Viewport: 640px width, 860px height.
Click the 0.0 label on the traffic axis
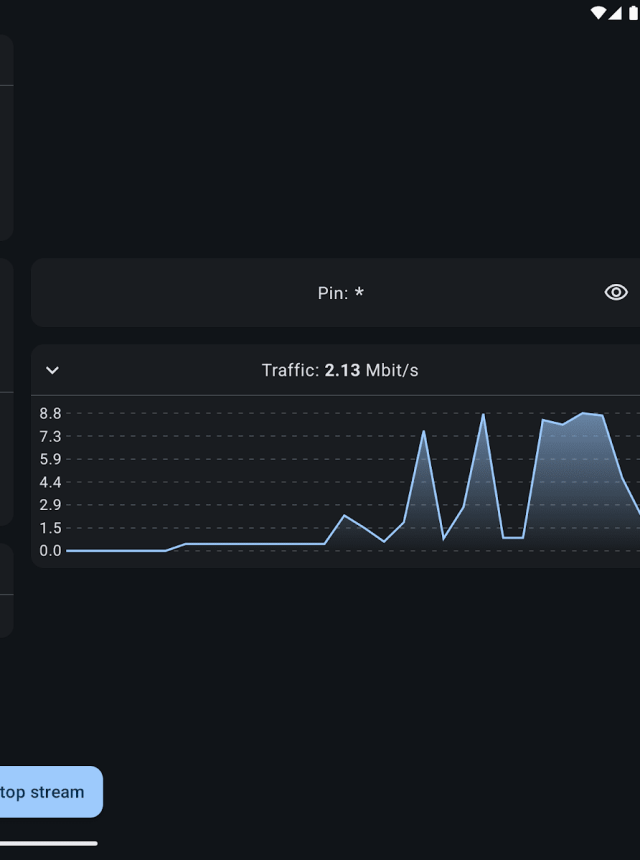tap(51, 551)
